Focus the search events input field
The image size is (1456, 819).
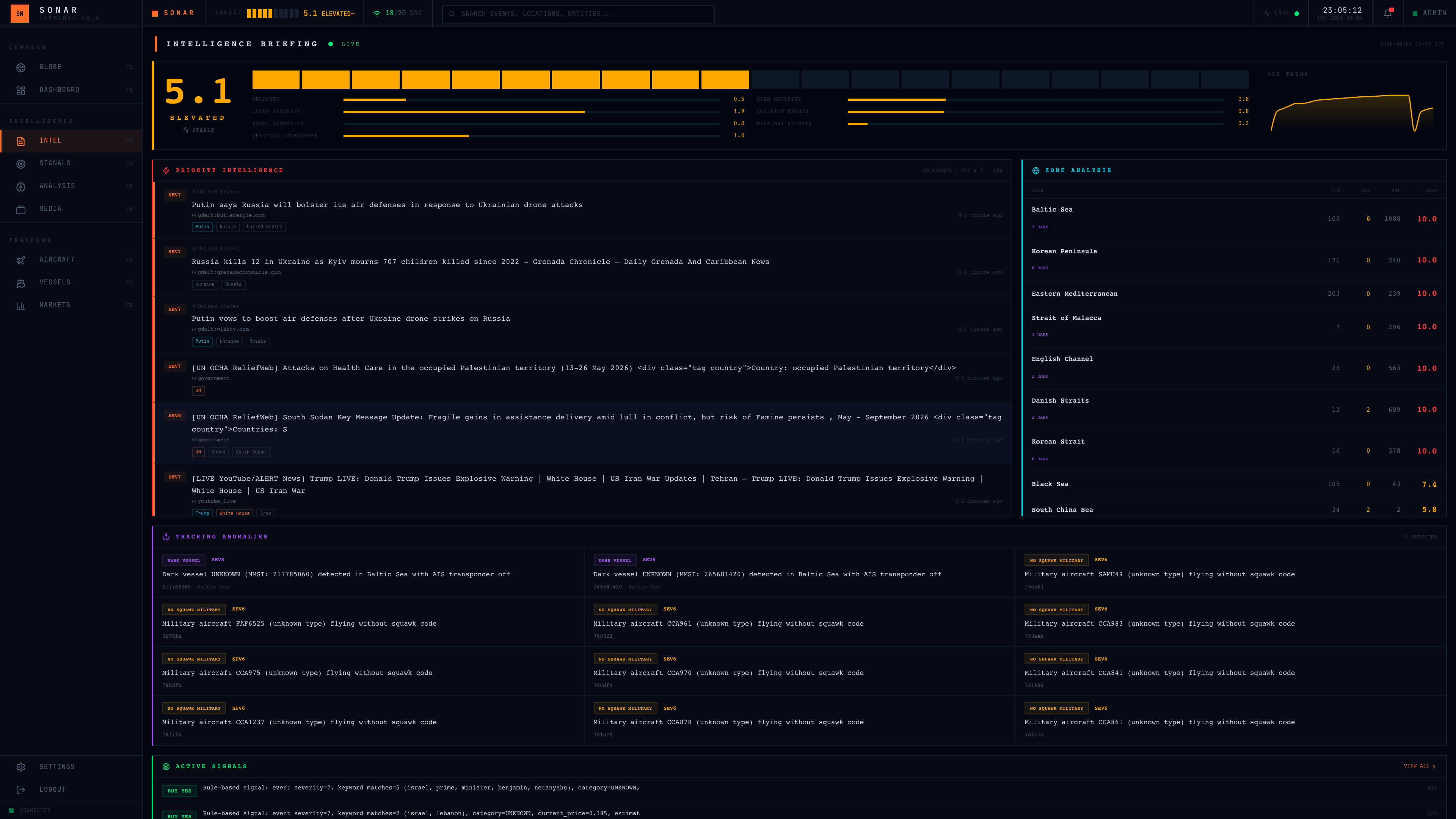(x=578, y=14)
